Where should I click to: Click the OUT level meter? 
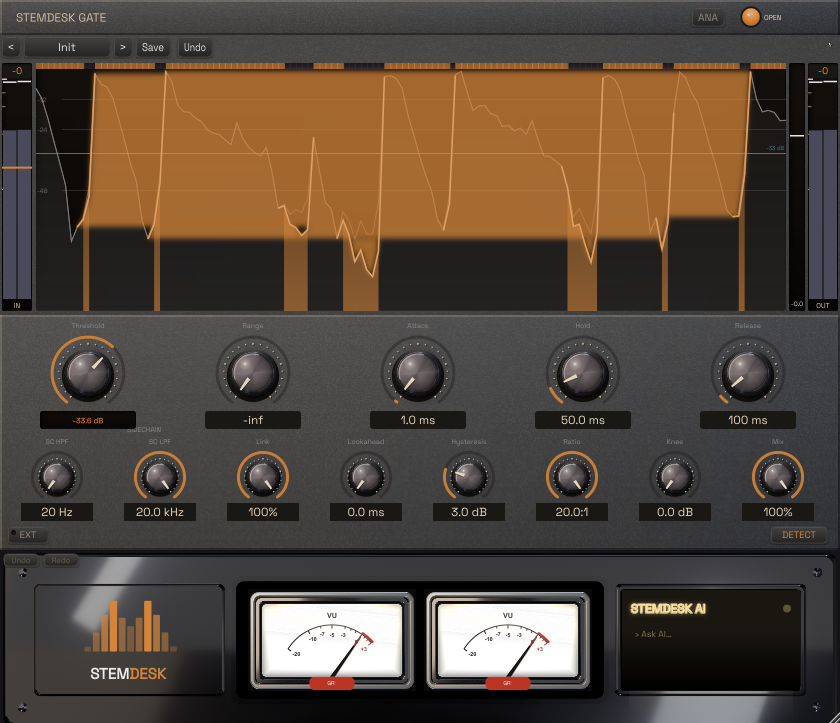pyautogui.click(x=822, y=187)
